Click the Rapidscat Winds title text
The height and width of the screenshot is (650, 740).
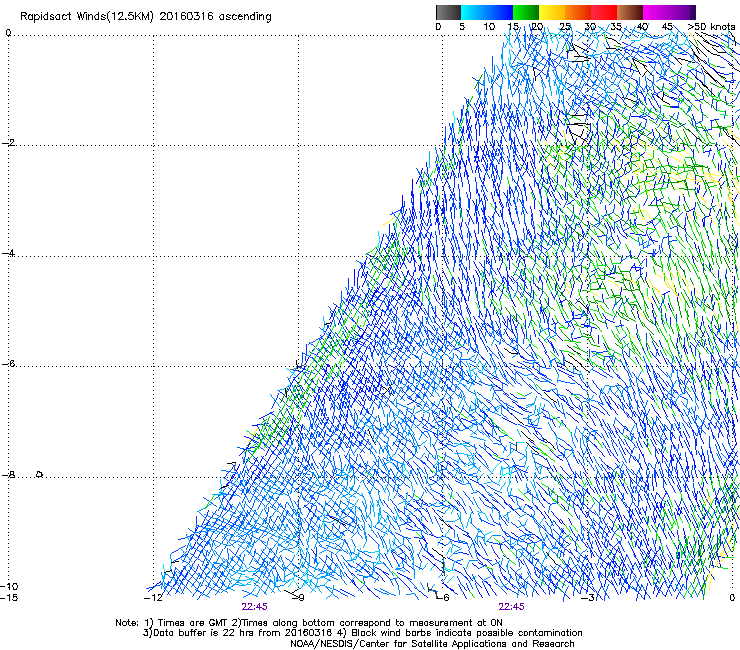pos(146,17)
